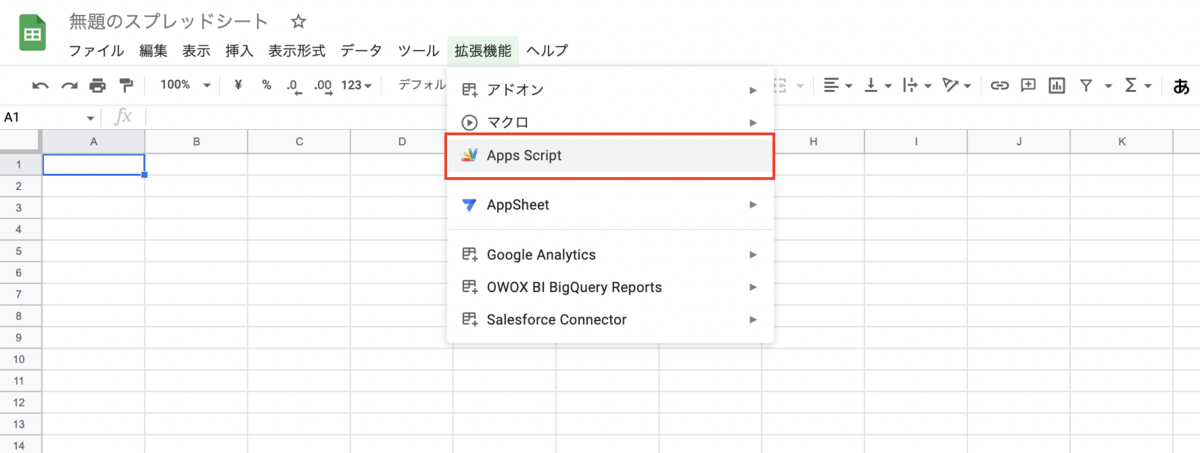Open the ファイル menu
This screenshot has height=453, width=1200.
pos(96,50)
